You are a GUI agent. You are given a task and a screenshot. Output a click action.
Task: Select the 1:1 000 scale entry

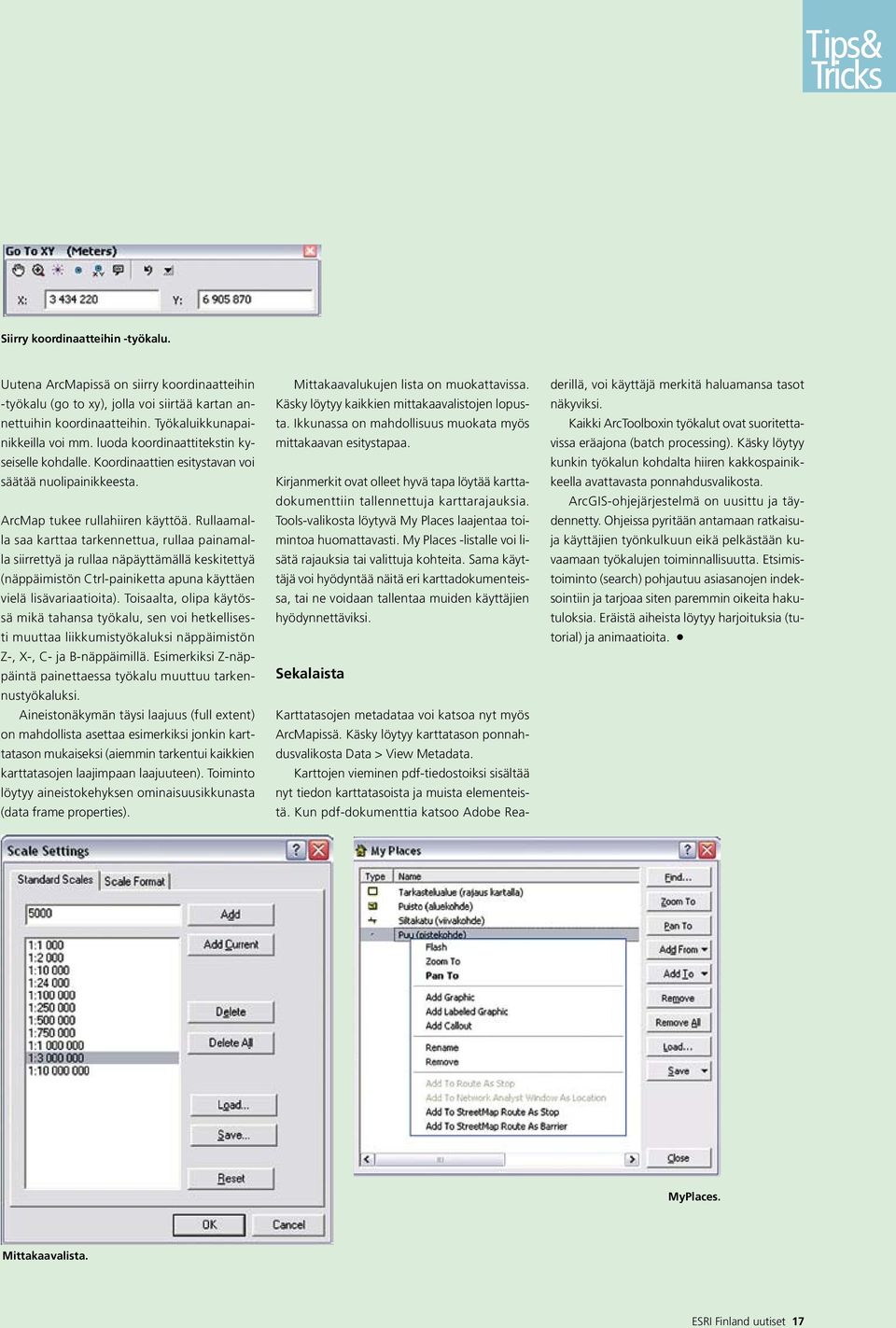(x=102, y=945)
